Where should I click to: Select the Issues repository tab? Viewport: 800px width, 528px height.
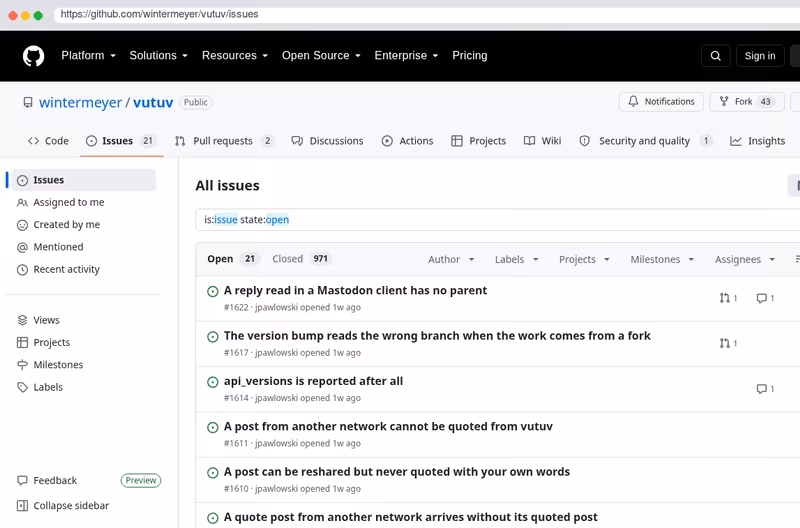coord(121,141)
